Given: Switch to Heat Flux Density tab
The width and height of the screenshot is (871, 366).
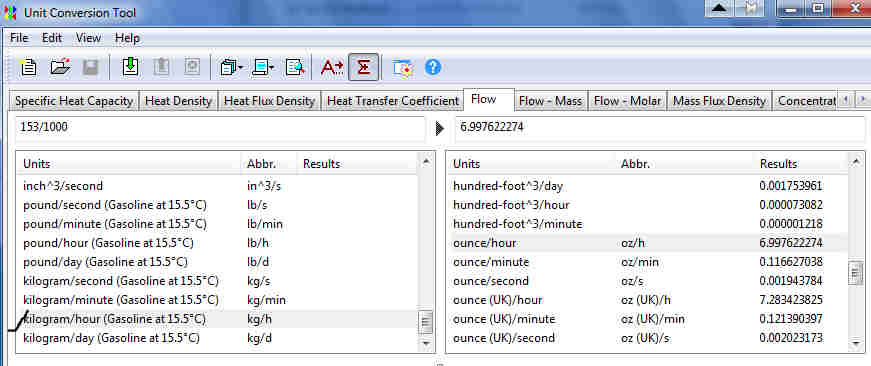Looking at the screenshot, I should pyautogui.click(x=269, y=101).
